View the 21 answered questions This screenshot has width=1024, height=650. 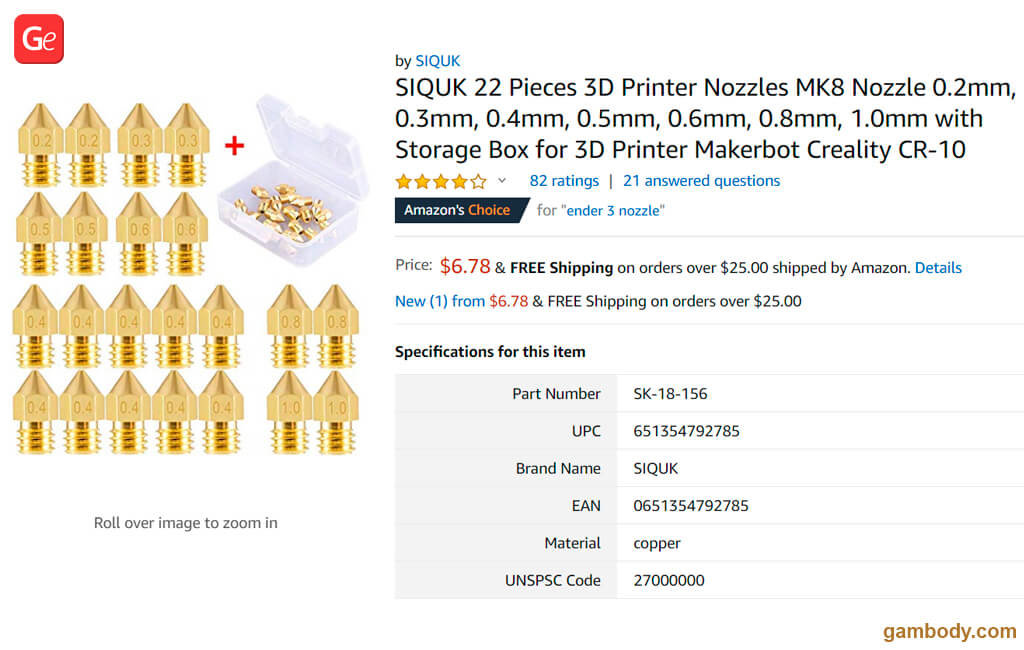701,181
